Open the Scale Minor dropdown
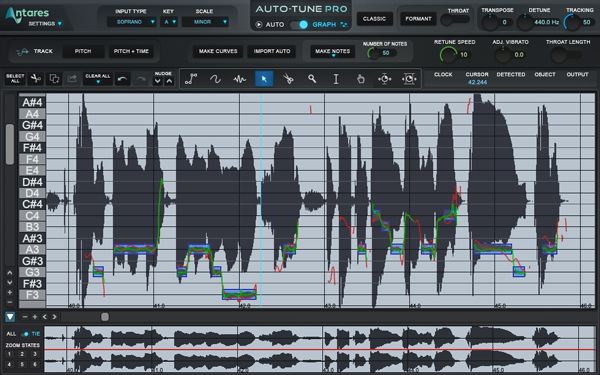The height and width of the screenshot is (375, 600). coord(205,22)
